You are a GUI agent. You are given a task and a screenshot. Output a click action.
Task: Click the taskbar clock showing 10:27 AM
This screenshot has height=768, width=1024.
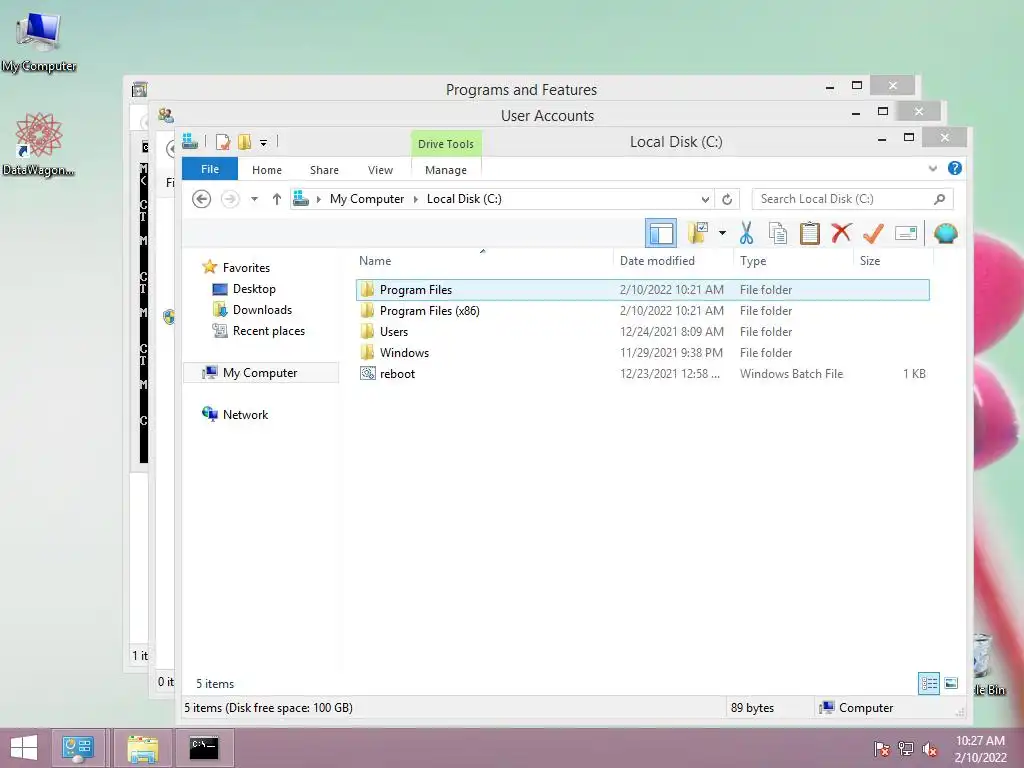tap(980, 749)
